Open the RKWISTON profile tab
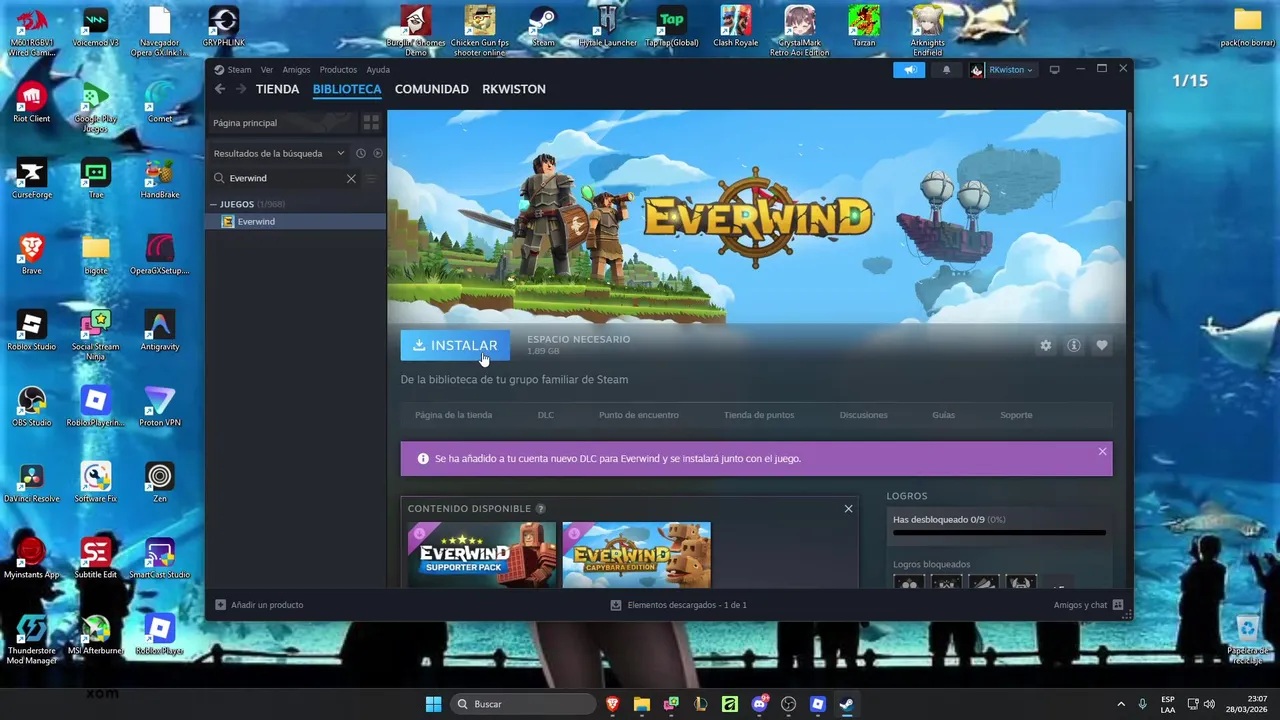The height and width of the screenshot is (720, 1280). [514, 89]
